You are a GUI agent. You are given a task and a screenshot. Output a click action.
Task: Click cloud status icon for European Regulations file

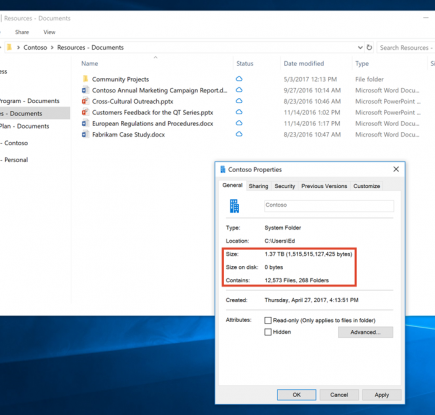(239, 123)
